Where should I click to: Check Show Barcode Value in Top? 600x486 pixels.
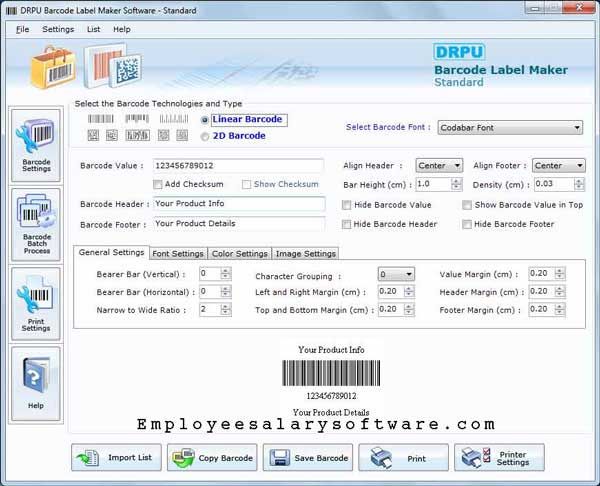pos(466,205)
